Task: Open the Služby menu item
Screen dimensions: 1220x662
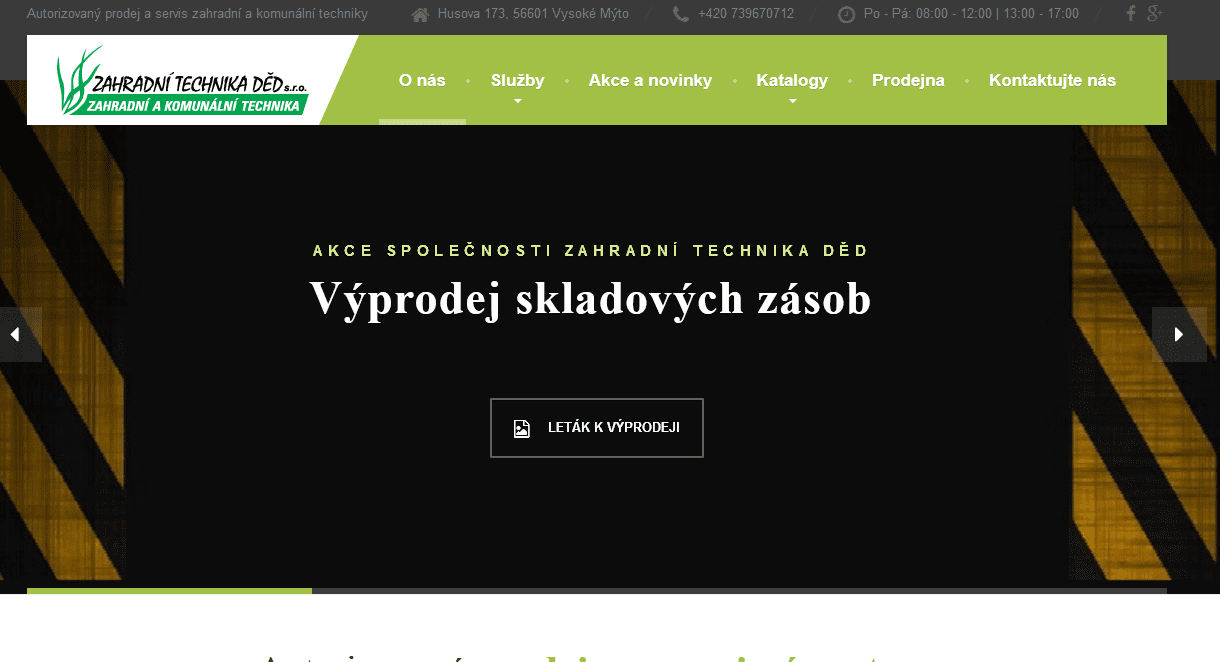Action: coord(518,80)
